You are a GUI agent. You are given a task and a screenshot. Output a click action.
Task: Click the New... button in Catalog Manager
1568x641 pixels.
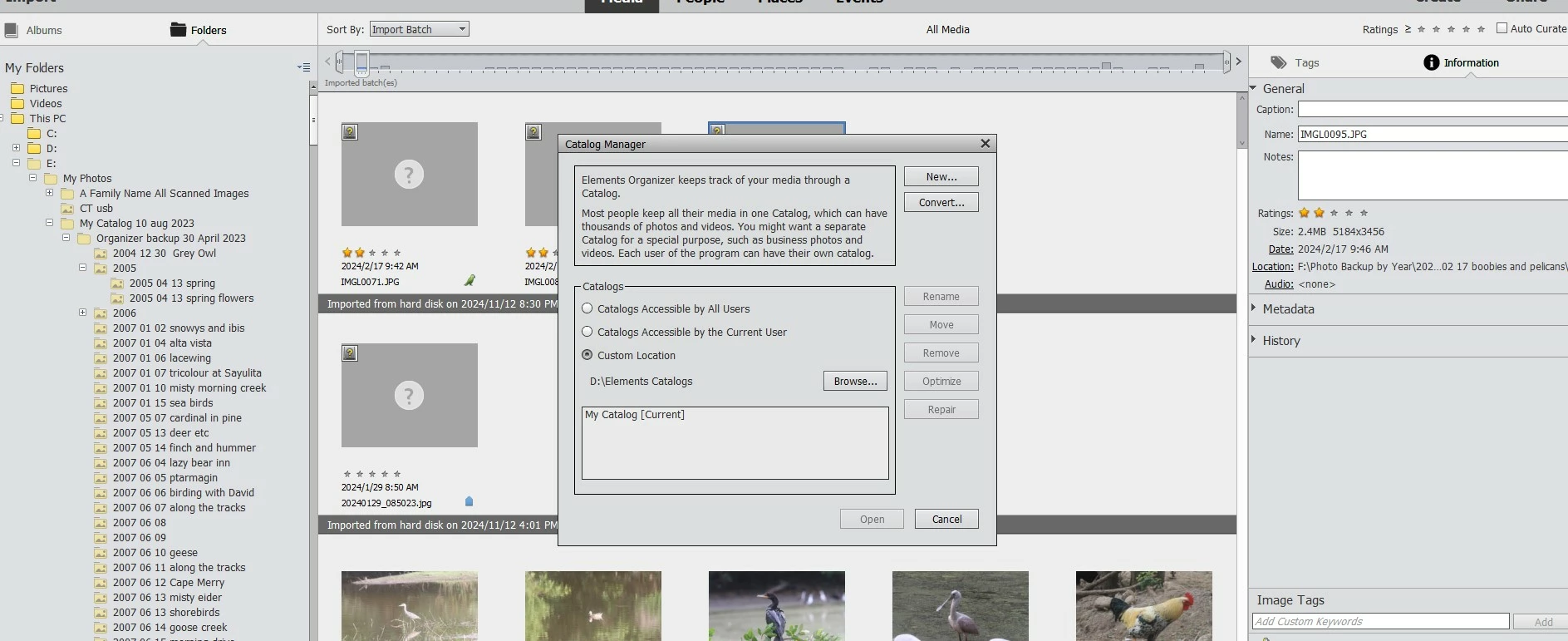pyautogui.click(x=941, y=176)
